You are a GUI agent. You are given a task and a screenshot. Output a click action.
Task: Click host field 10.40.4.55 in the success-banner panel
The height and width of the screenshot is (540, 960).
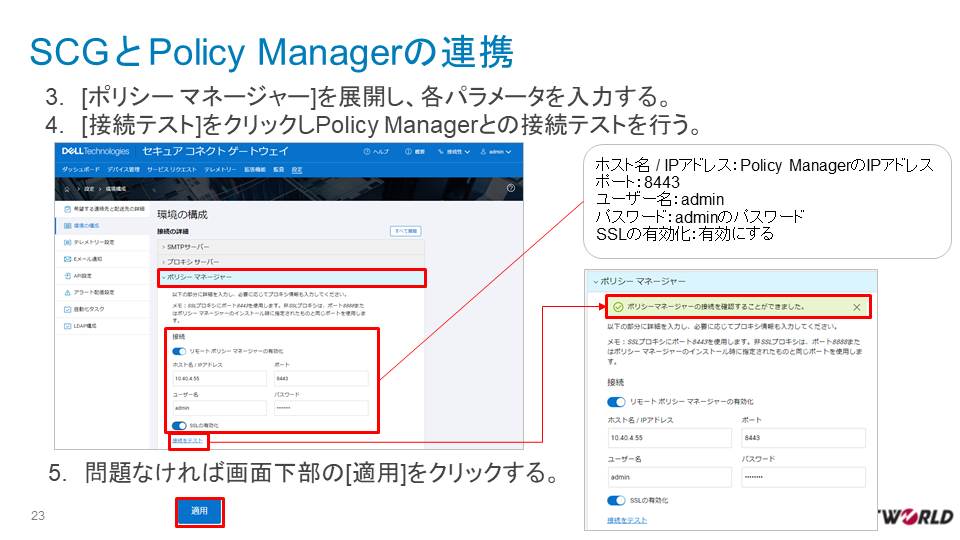point(670,438)
